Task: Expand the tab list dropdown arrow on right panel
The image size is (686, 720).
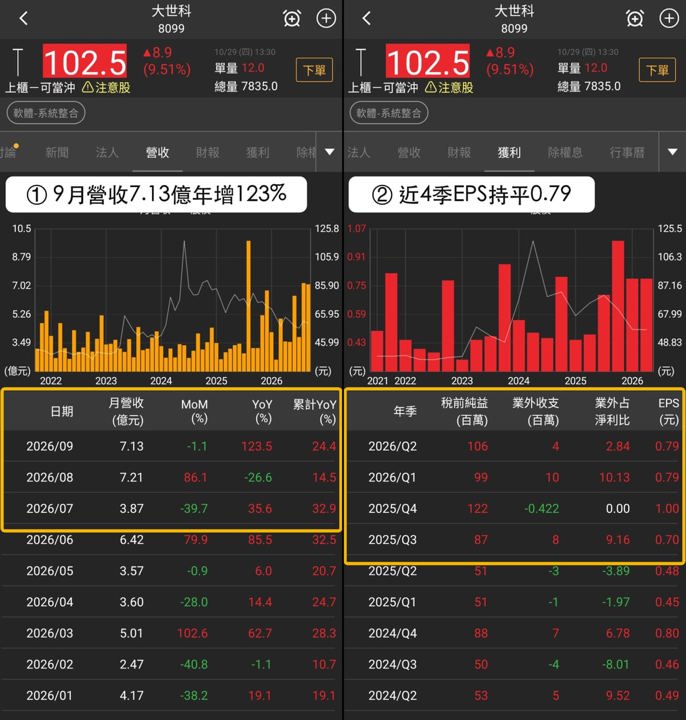Action: point(673,152)
